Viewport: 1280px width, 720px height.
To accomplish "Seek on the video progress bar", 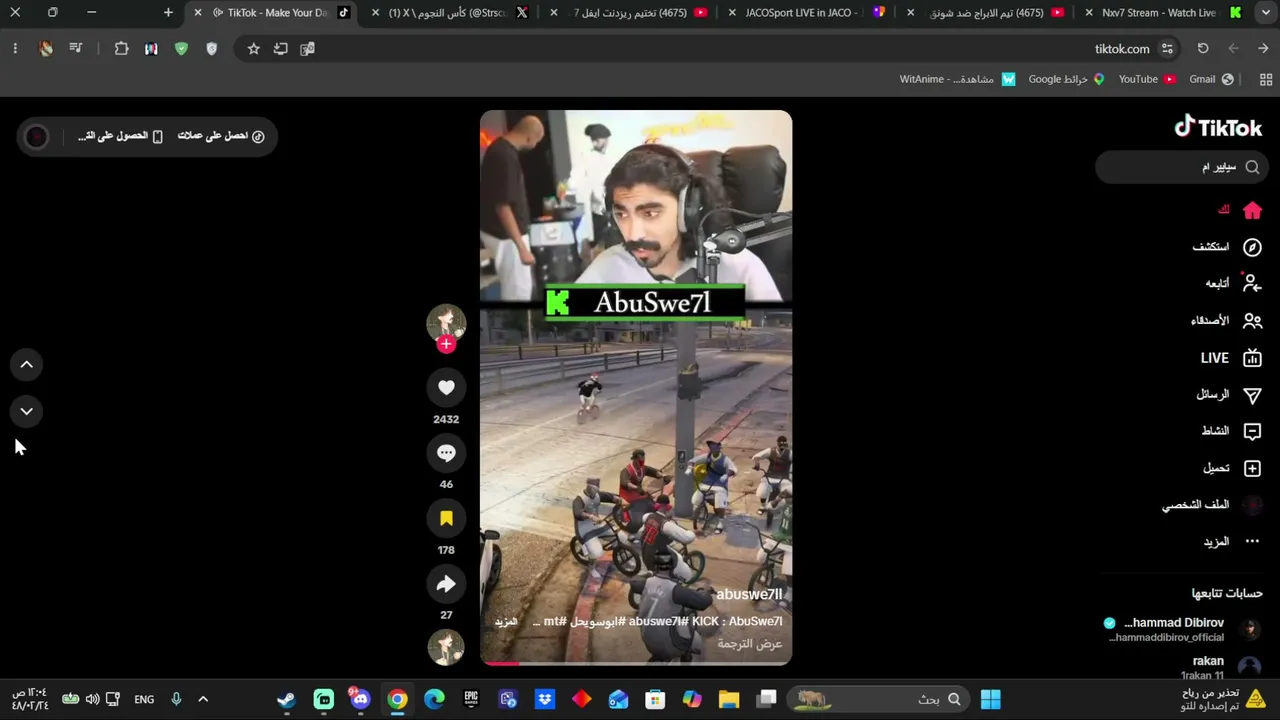I will (636, 662).
